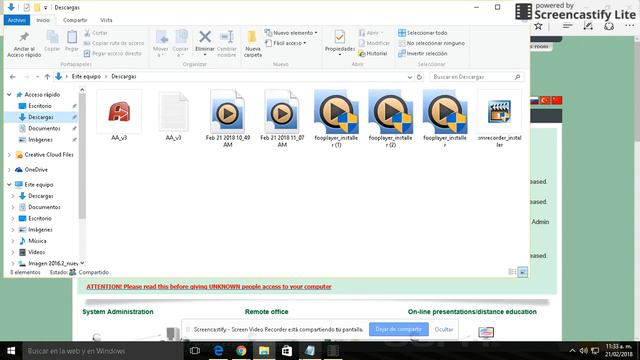Screen dimensions: 640x360
Task: Expand the OneDrive tree node
Action: (x=9, y=169)
